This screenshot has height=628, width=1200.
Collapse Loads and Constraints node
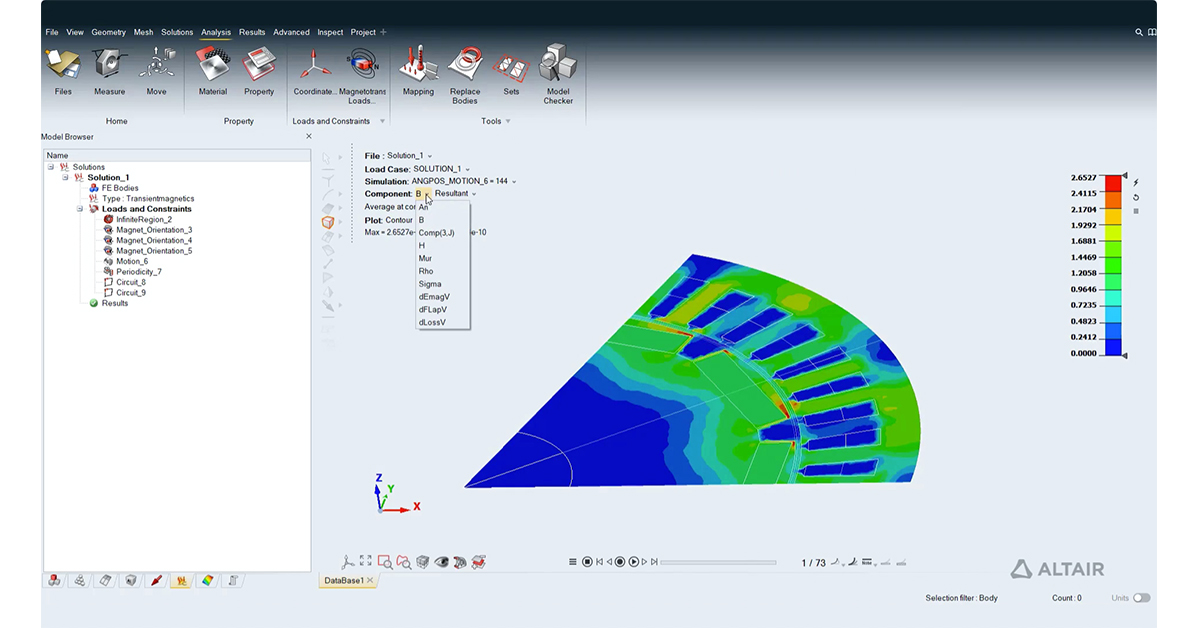click(x=80, y=209)
